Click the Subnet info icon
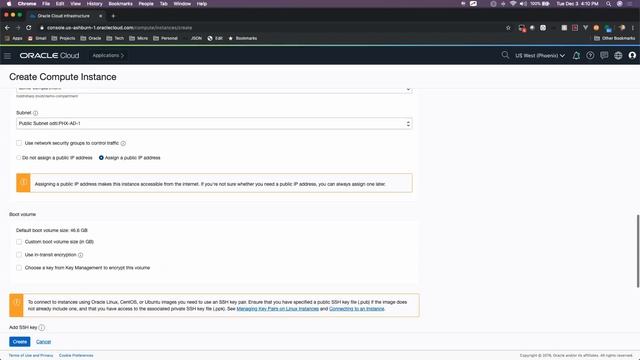 pyautogui.click(x=36, y=113)
